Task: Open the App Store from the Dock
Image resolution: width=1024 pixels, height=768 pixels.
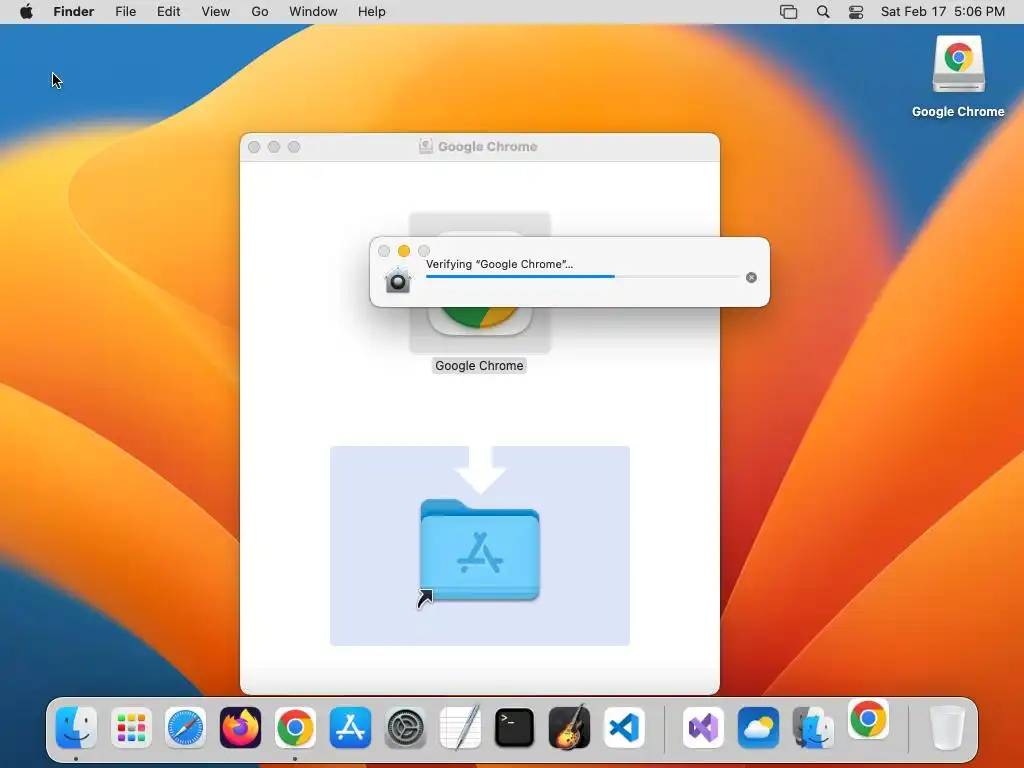Action: click(350, 727)
